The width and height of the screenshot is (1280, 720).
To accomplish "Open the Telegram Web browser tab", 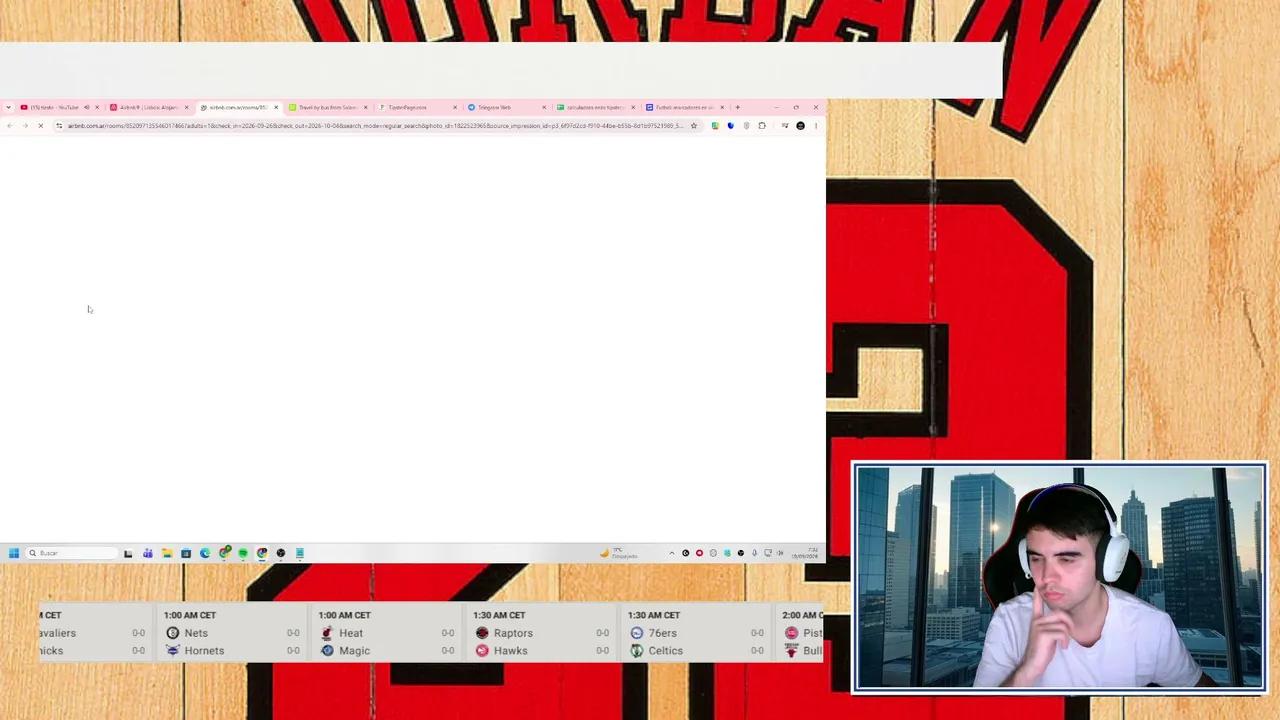I will (506, 107).
